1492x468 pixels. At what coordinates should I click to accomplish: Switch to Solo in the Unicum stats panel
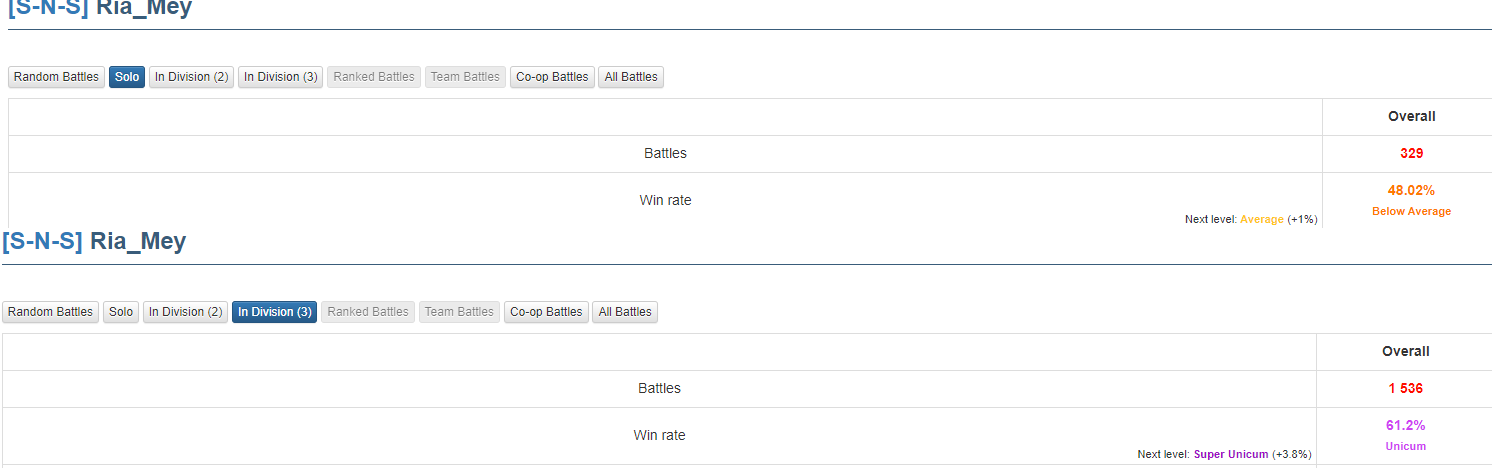pyautogui.click(x=121, y=312)
